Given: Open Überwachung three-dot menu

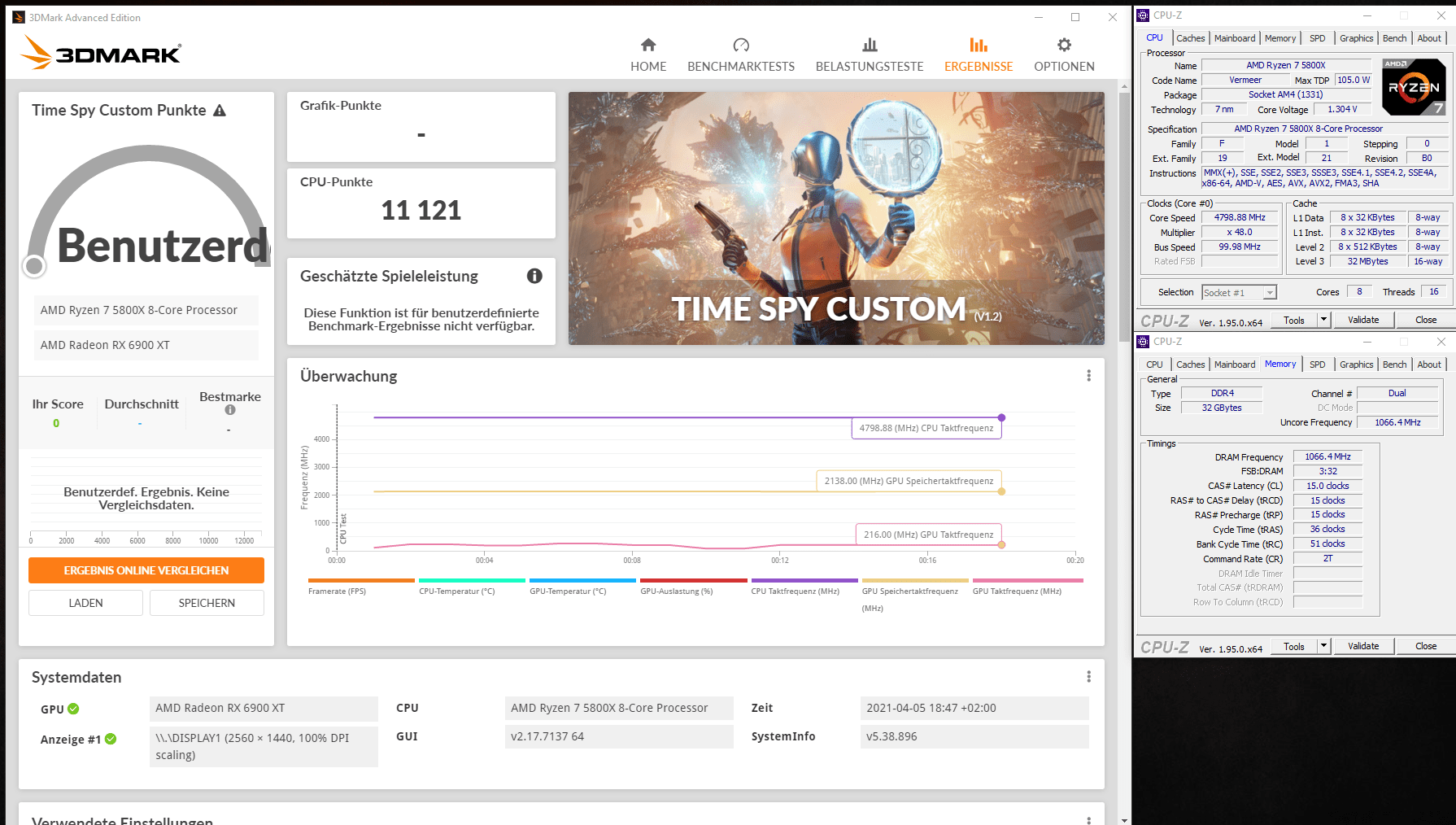Looking at the screenshot, I should [x=1088, y=376].
